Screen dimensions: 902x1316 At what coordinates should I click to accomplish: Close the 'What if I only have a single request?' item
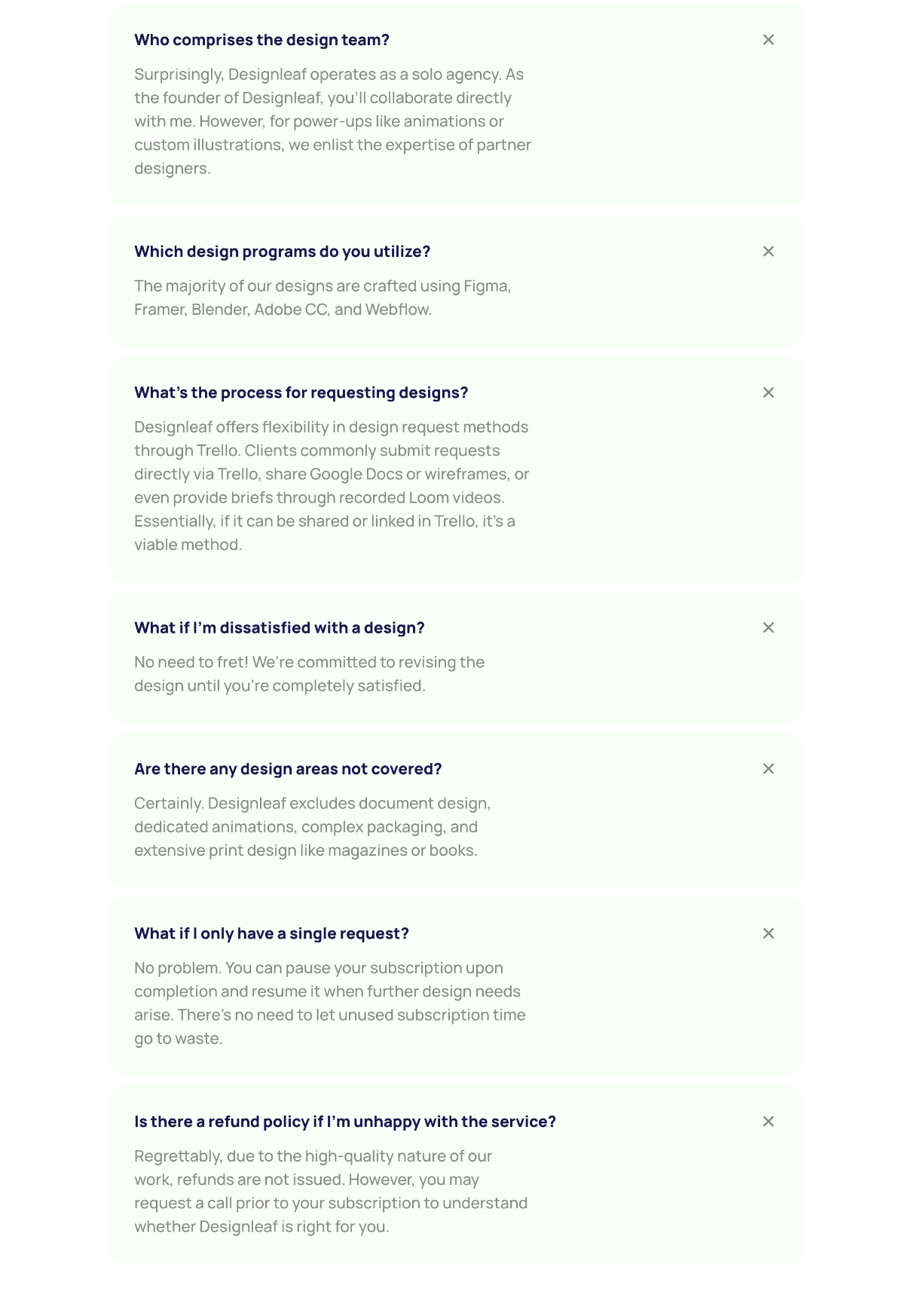pyautogui.click(x=768, y=933)
